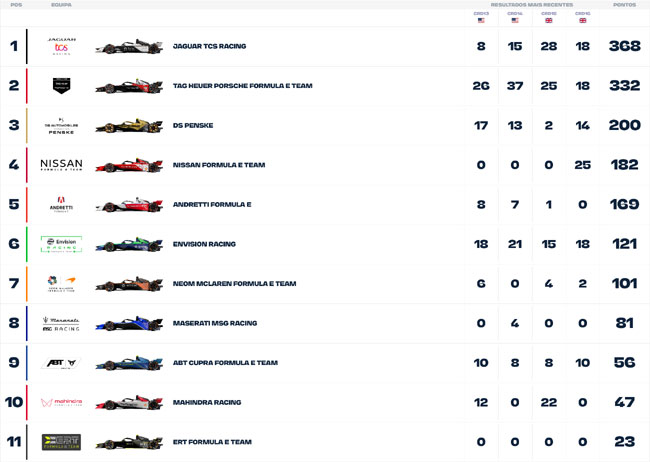Click Nissan's 182 points total
Image resolution: width=650 pixels, height=462 pixels.
(x=625, y=165)
